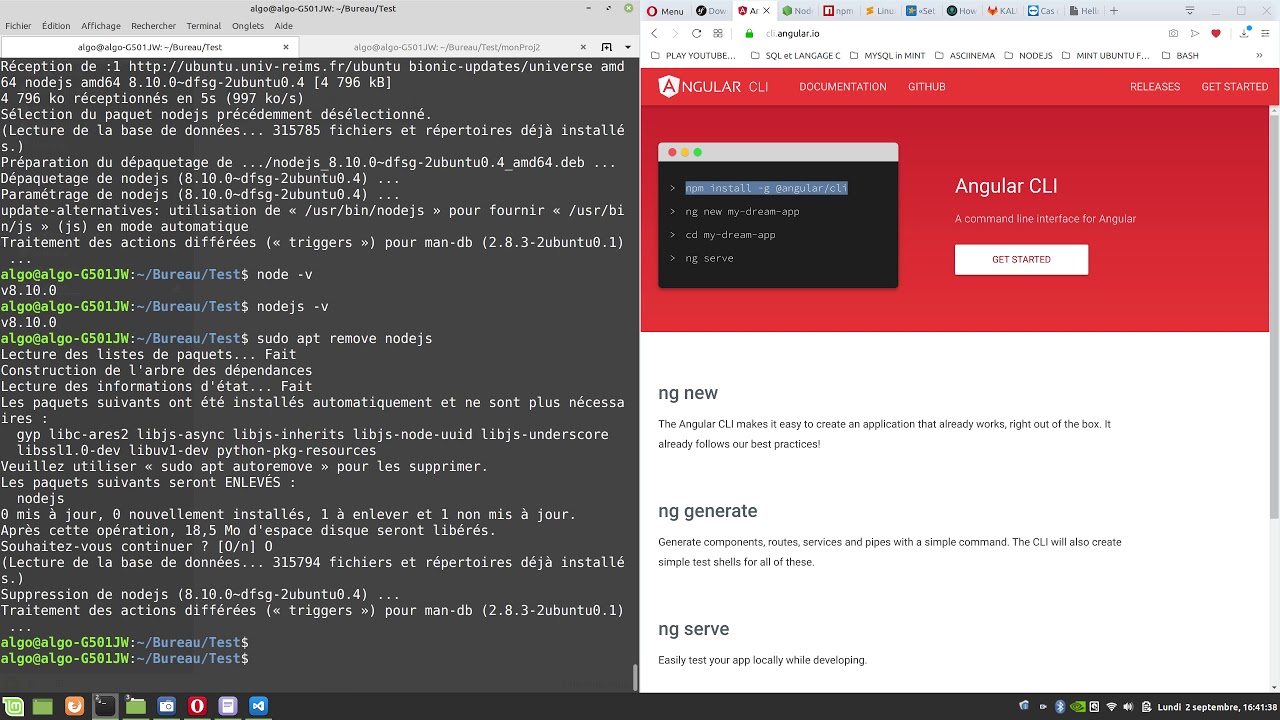1280x720 pixels.
Task: Open the date and time calendar
Action: click(x=1217, y=707)
